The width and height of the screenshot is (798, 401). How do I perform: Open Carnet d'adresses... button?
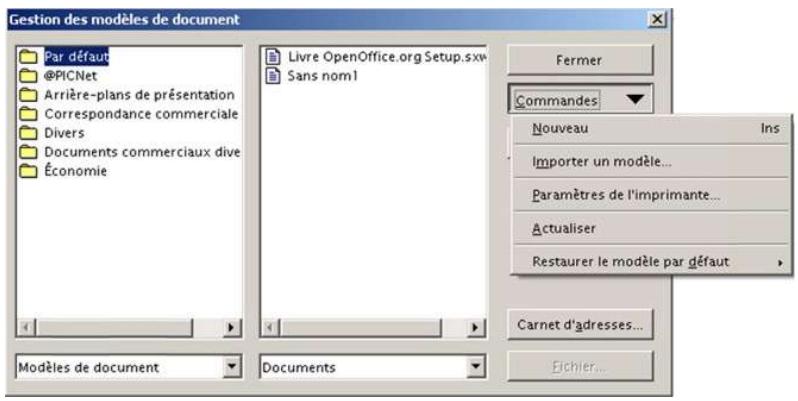pos(580,325)
